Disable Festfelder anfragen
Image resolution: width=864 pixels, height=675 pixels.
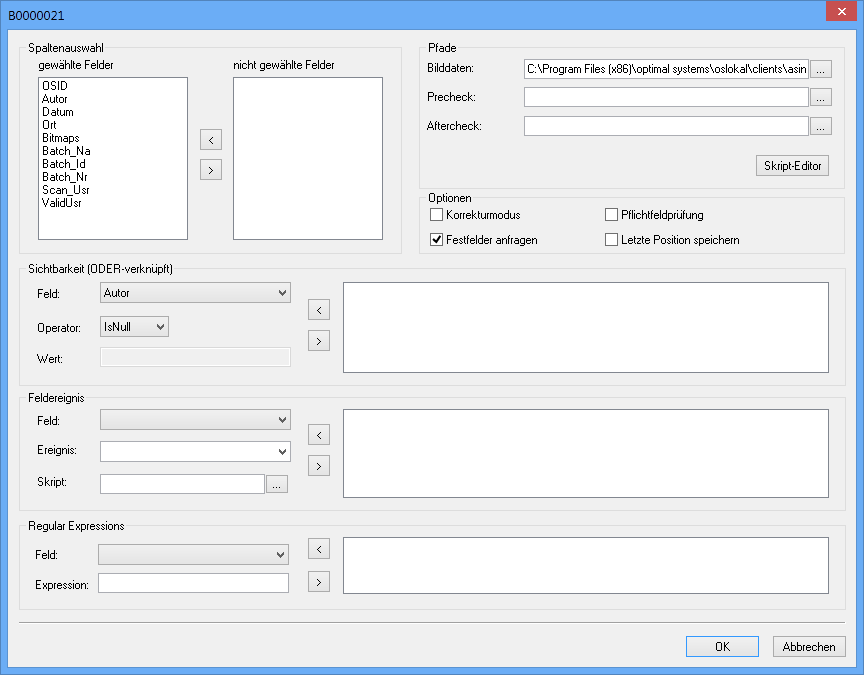436,239
